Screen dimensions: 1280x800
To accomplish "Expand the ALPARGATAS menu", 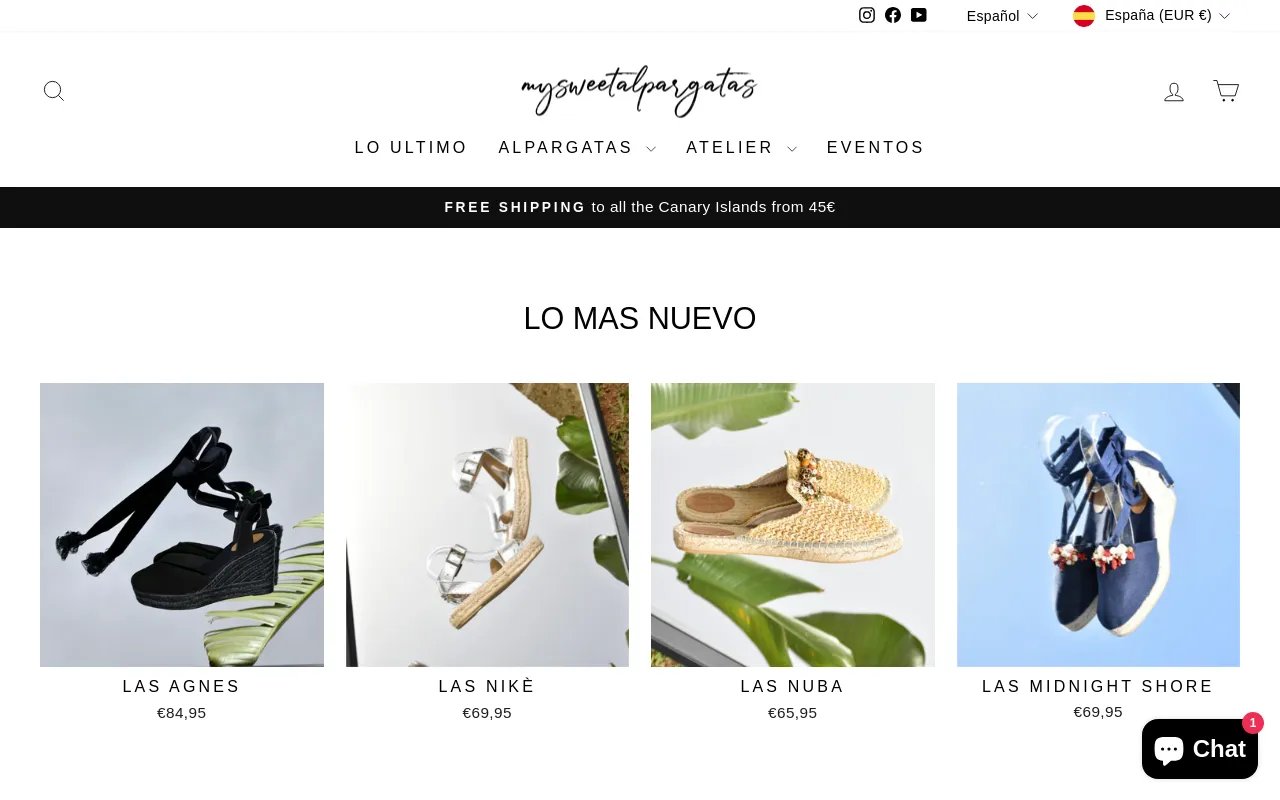I will coord(577,148).
